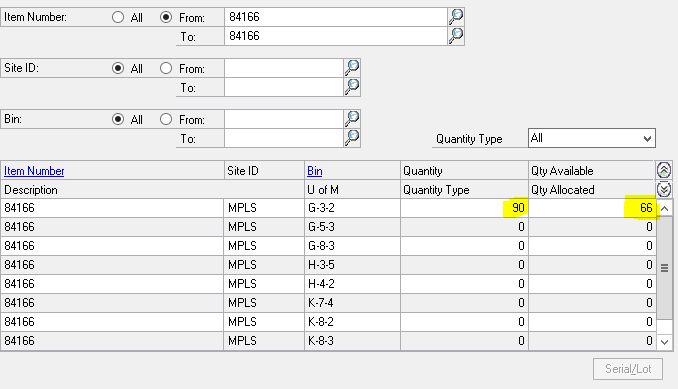This screenshot has height=389, width=678.
Task: Select the row with bin K-7-4
Action: 329,303
